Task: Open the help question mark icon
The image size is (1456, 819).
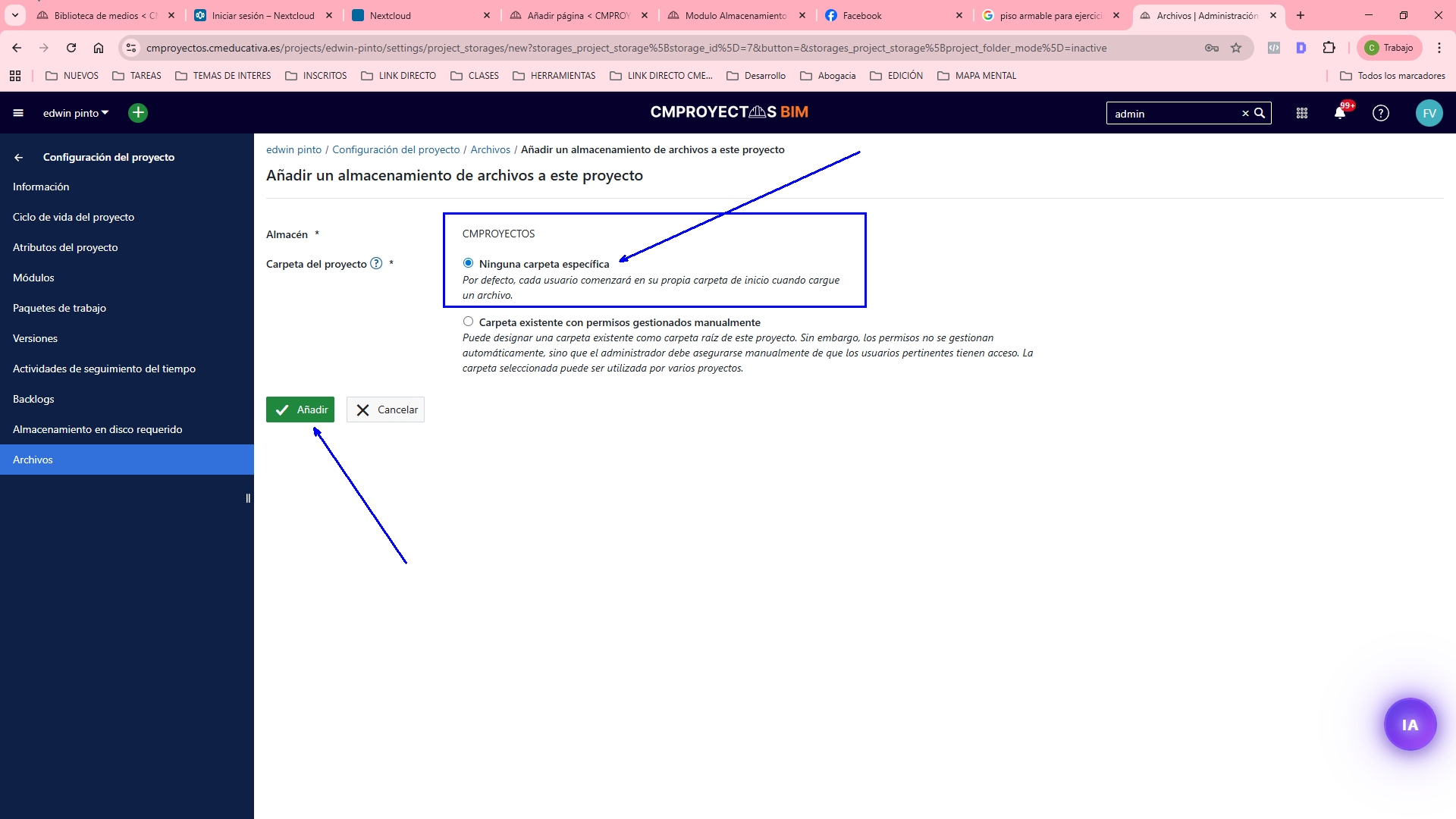Action: [1381, 113]
